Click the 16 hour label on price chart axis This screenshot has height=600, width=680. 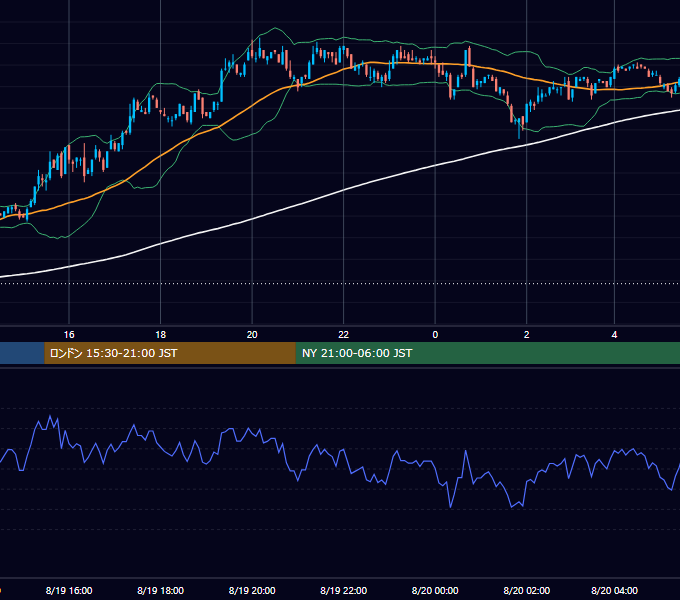[69, 335]
